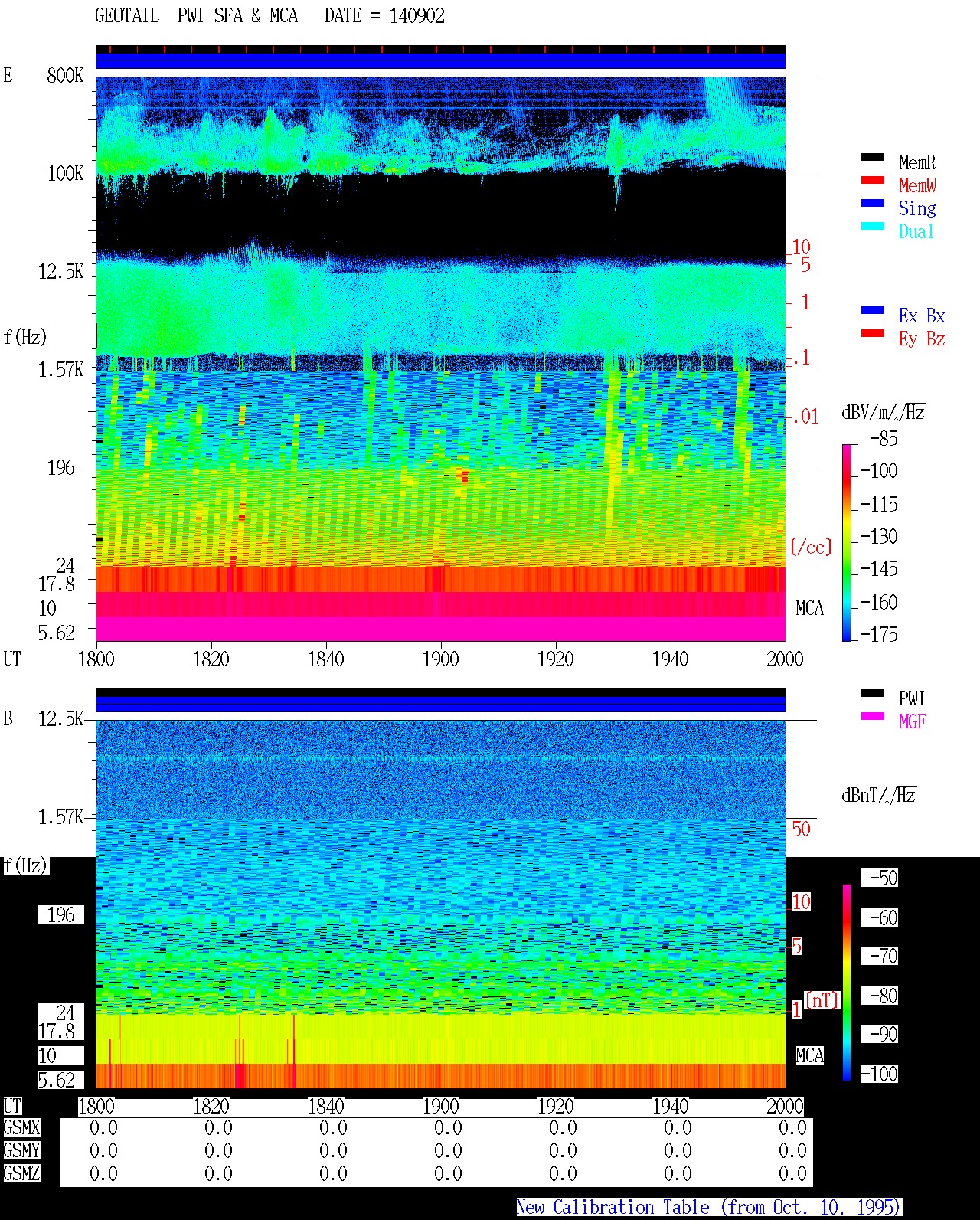Click the mode status bar above E spectrogram
The width and height of the screenshot is (980, 1220).
coord(440,57)
